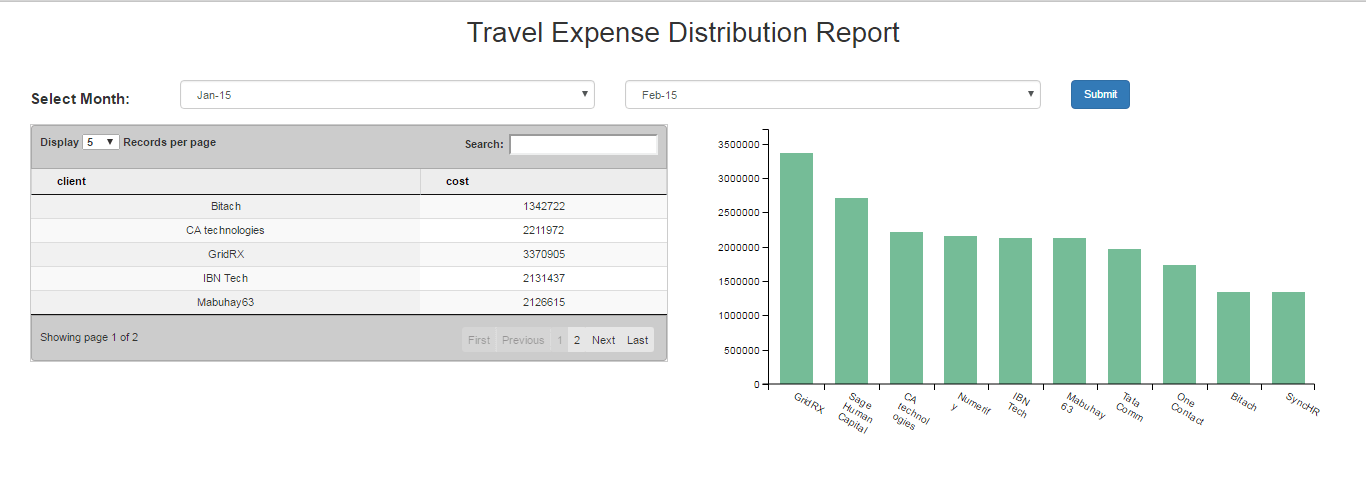
Task: Open the records per page dropdown
Action: [101, 142]
